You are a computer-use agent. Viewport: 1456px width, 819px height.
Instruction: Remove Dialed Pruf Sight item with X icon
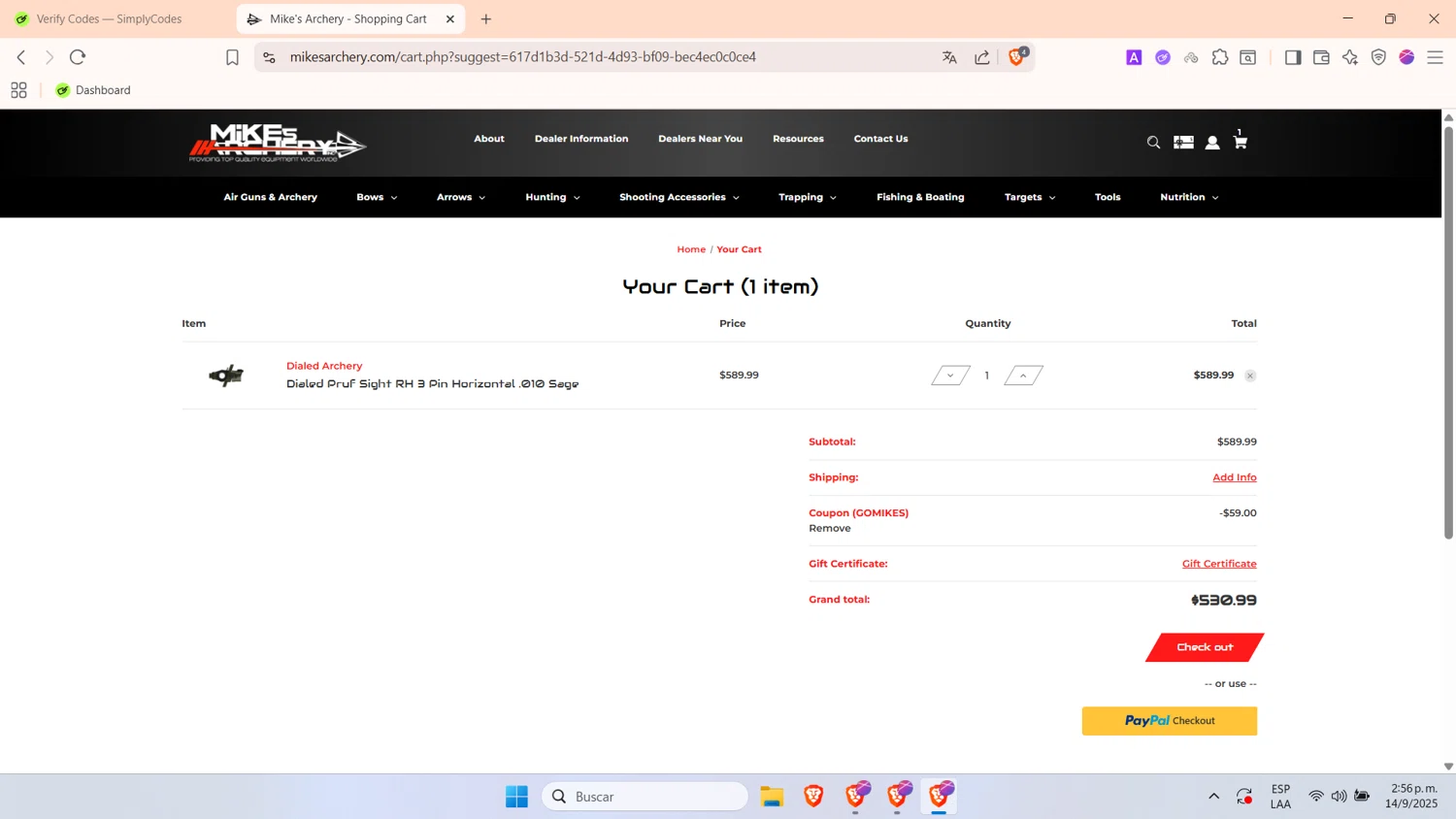[1250, 376]
